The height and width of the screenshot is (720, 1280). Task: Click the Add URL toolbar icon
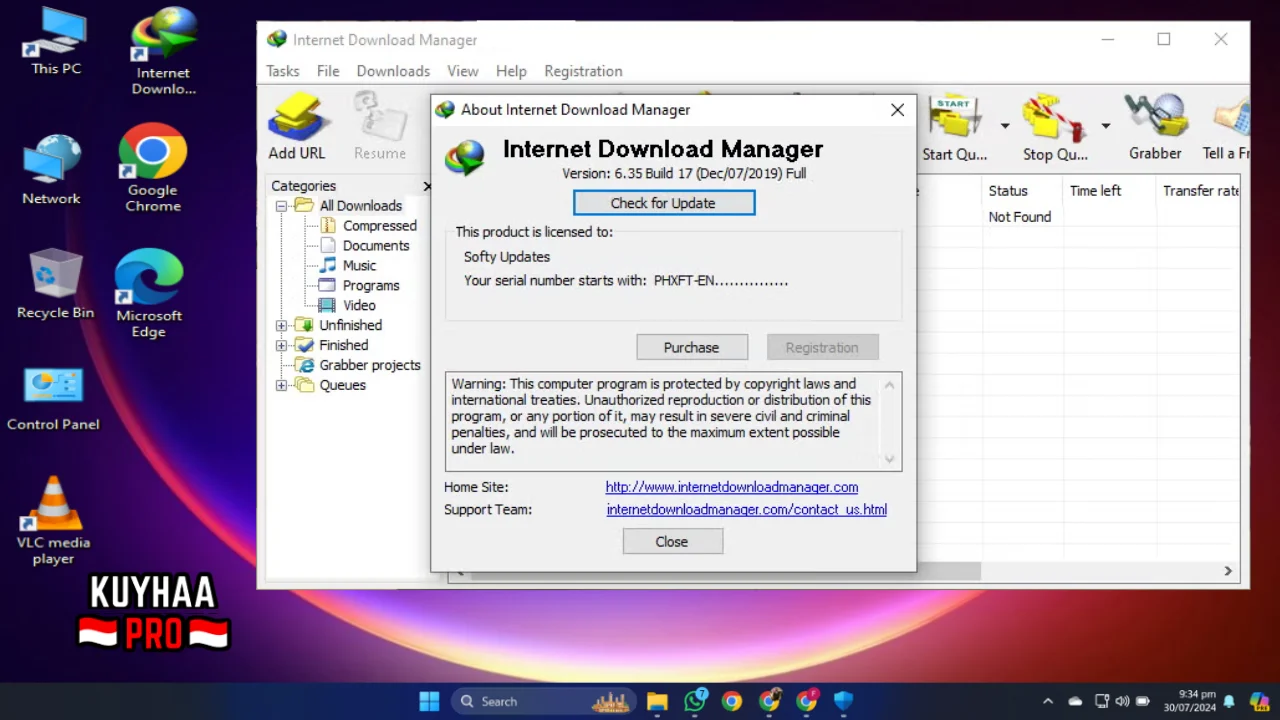point(297,126)
